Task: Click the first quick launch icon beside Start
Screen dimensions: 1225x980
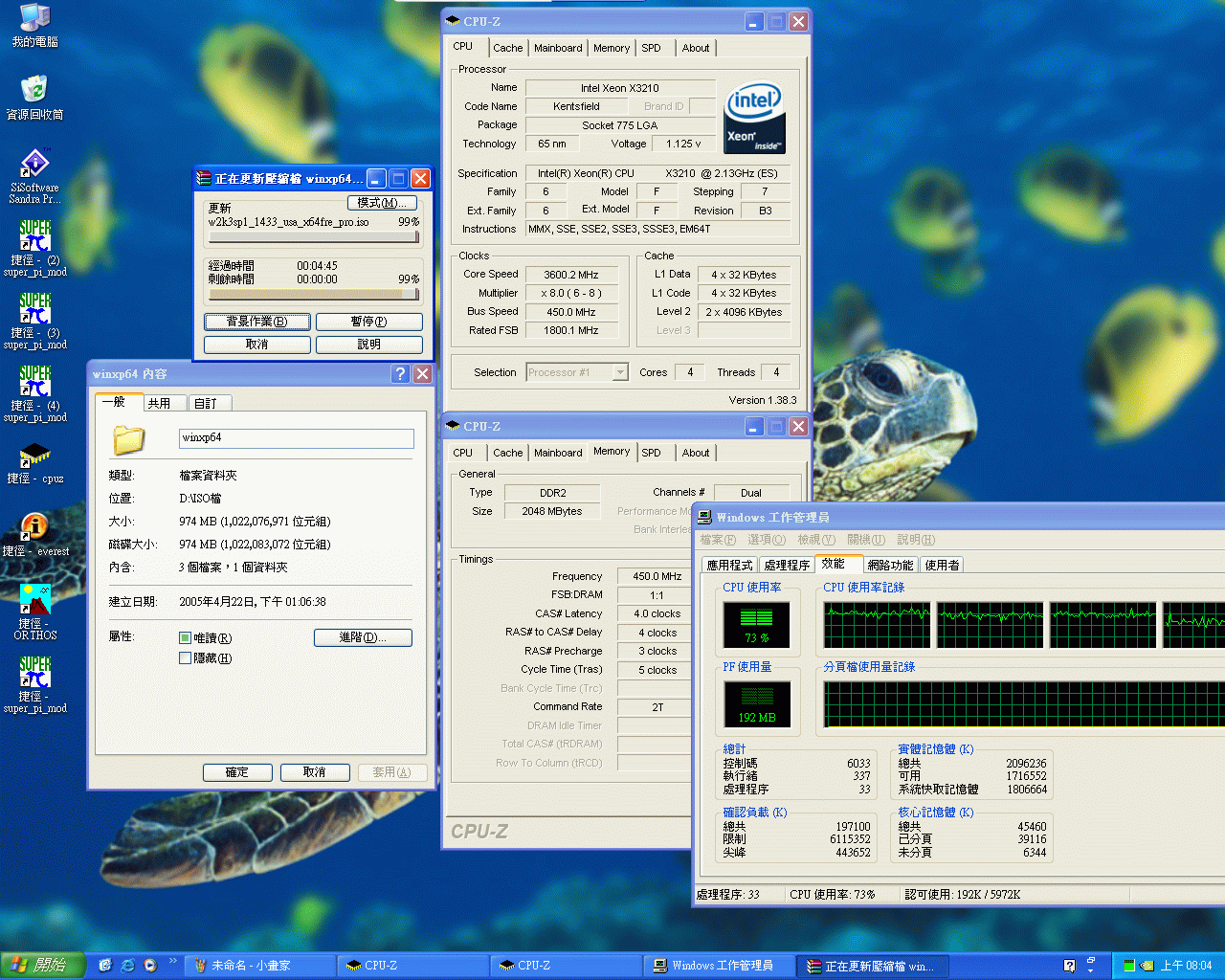Action: (105, 966)
